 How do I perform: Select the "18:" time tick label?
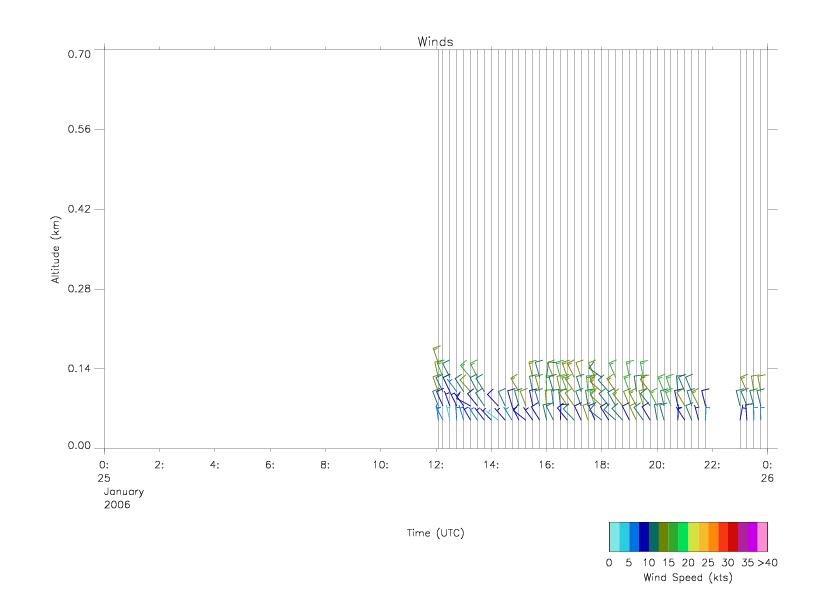601,465
